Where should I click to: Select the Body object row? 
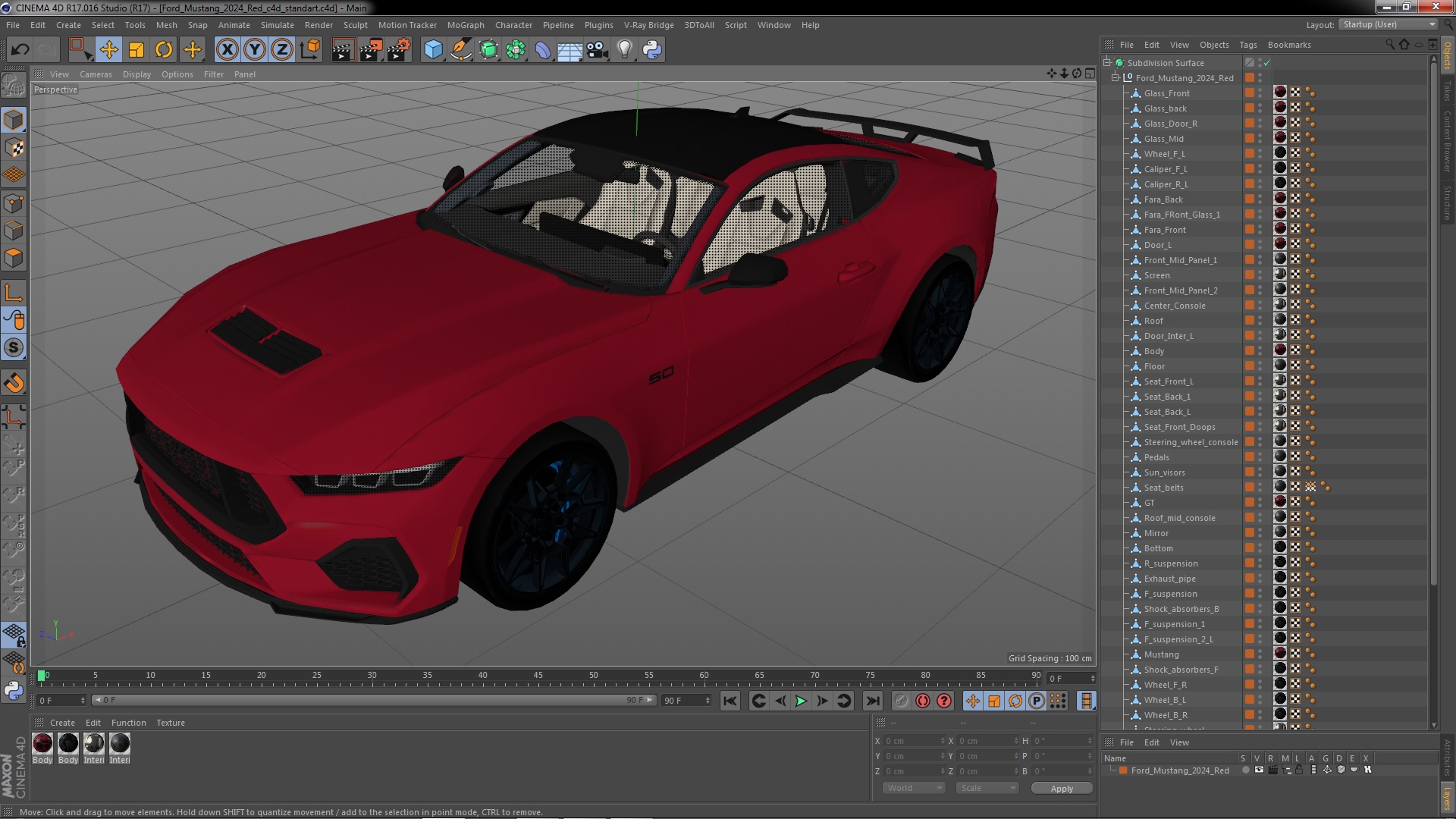point(1153,351)
